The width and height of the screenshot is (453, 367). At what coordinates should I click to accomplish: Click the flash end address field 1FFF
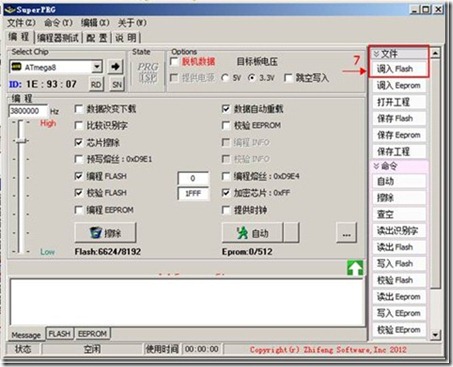point(193,194)
